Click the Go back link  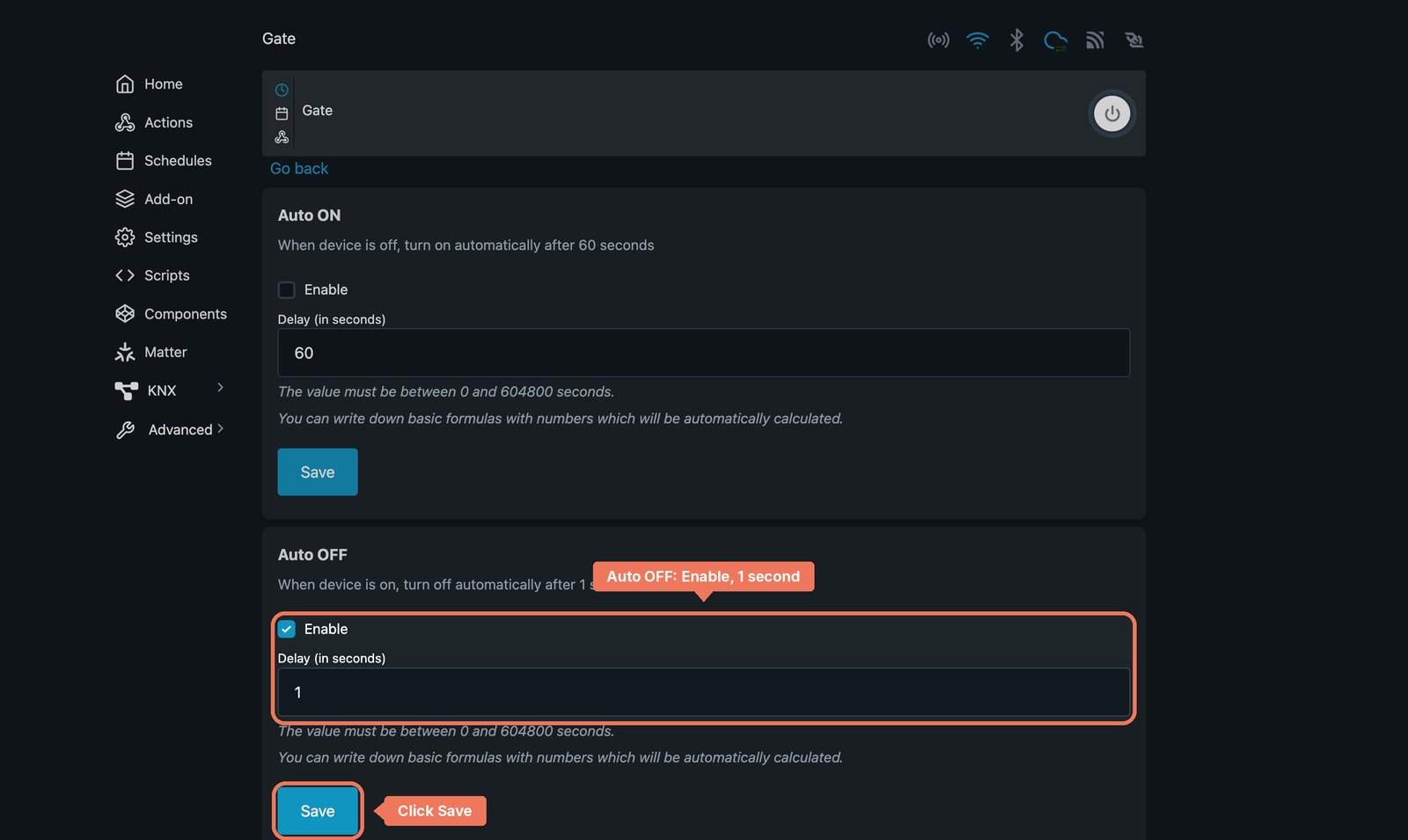(299, 168)
